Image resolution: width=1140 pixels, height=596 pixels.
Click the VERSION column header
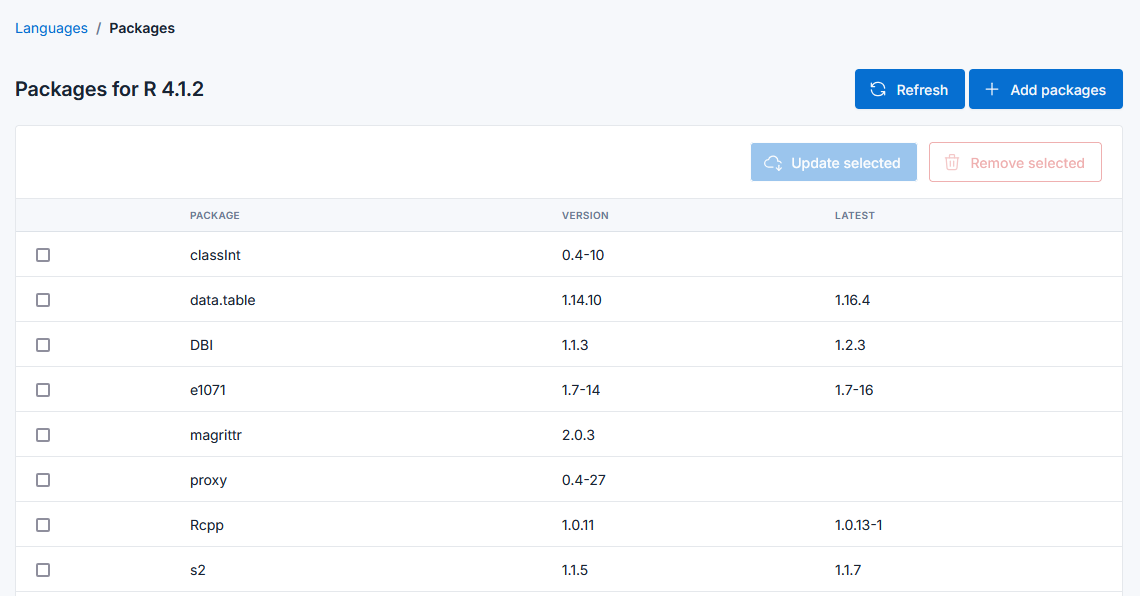pyautogui.click(x=585, y=215)
